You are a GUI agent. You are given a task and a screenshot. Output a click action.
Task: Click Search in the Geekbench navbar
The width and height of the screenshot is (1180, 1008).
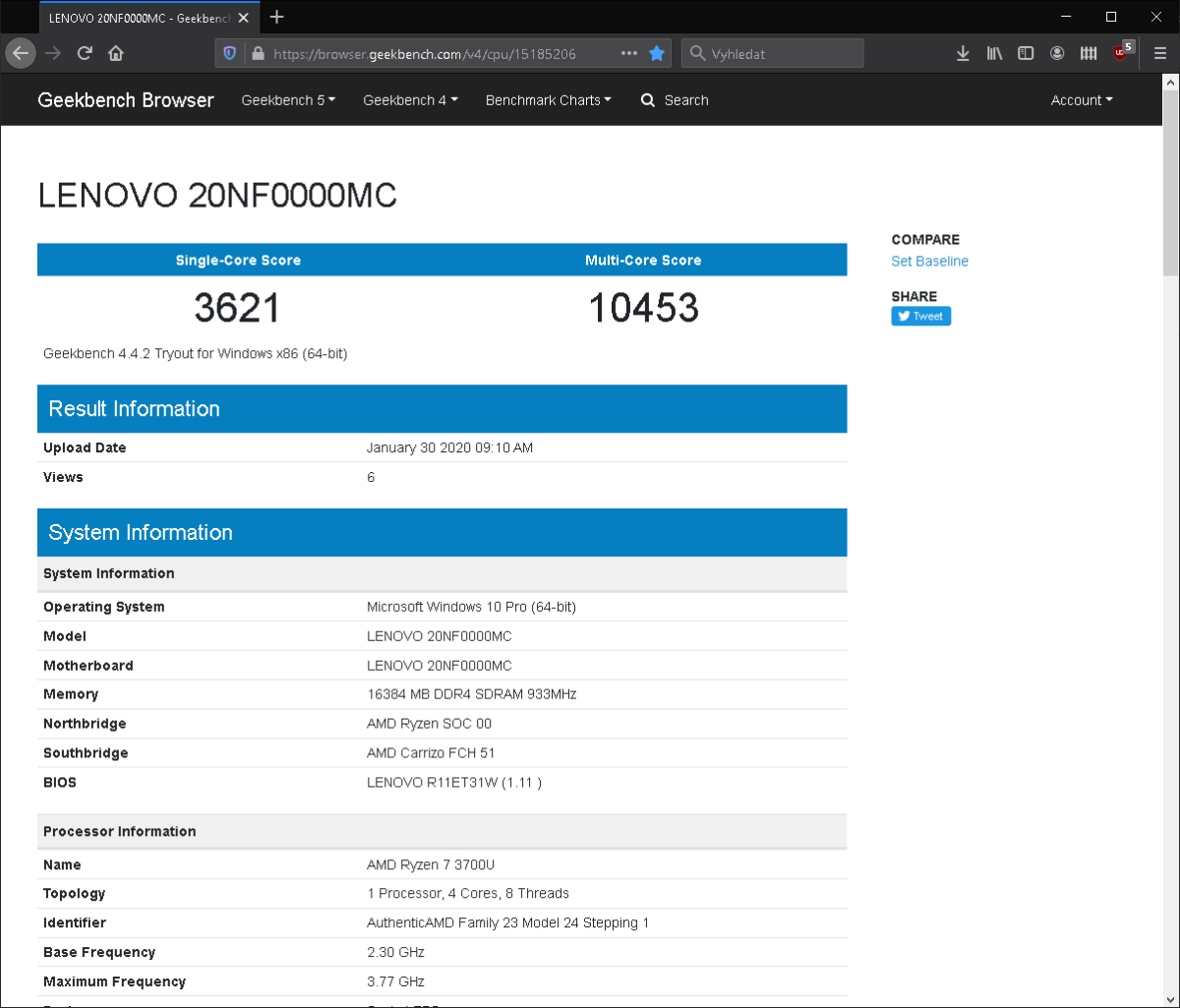pyautogui.click(x=675, y=100)
